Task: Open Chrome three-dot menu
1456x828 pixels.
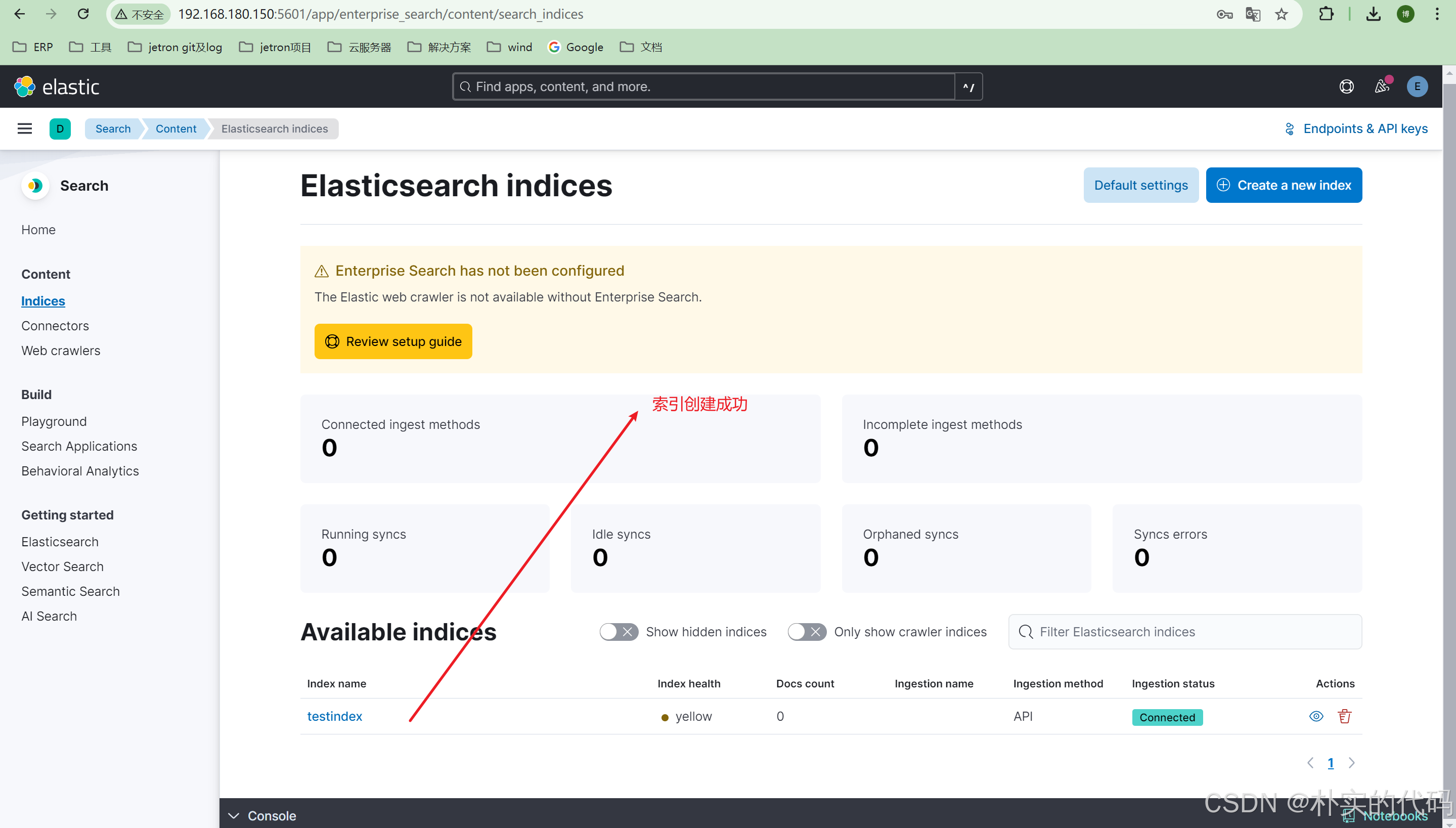Action: point(1437,14)
